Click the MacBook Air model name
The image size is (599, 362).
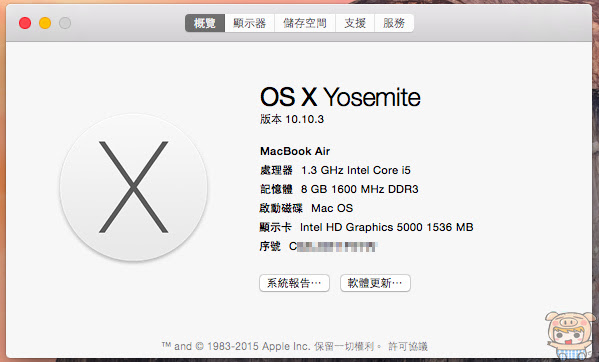(295, 151)
